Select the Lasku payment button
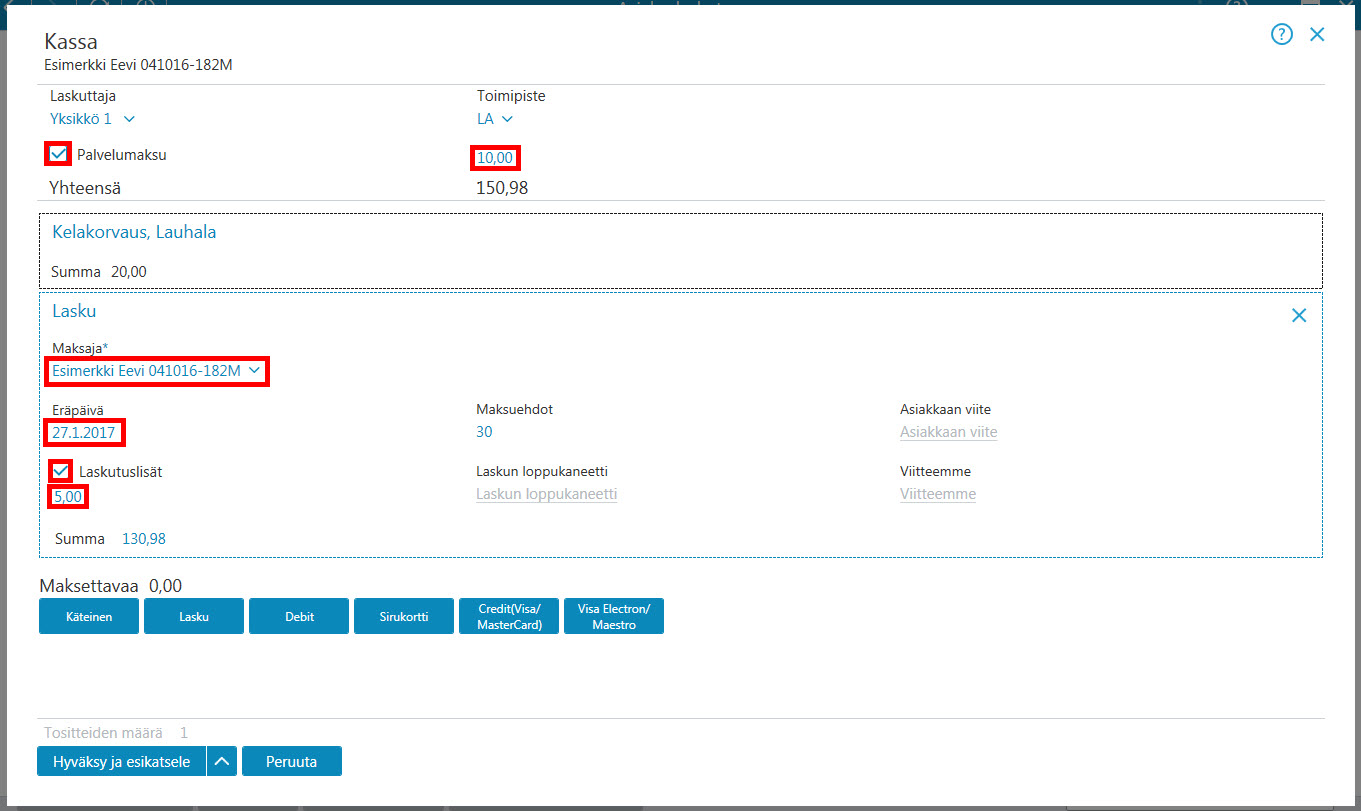This screenshot has width=1361, height=811. pos(194,616)
